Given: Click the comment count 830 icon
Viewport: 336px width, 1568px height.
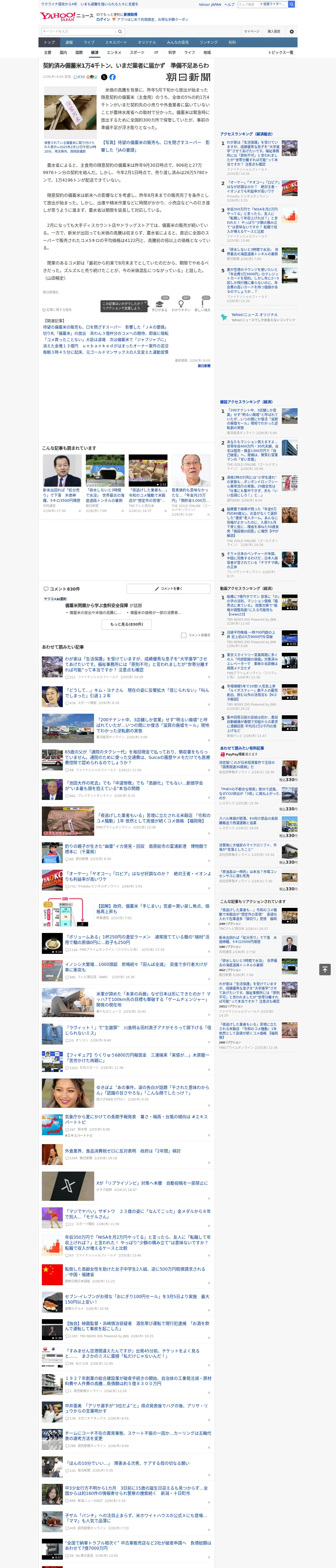Looking at the screenshot, I should pos(80,77).
